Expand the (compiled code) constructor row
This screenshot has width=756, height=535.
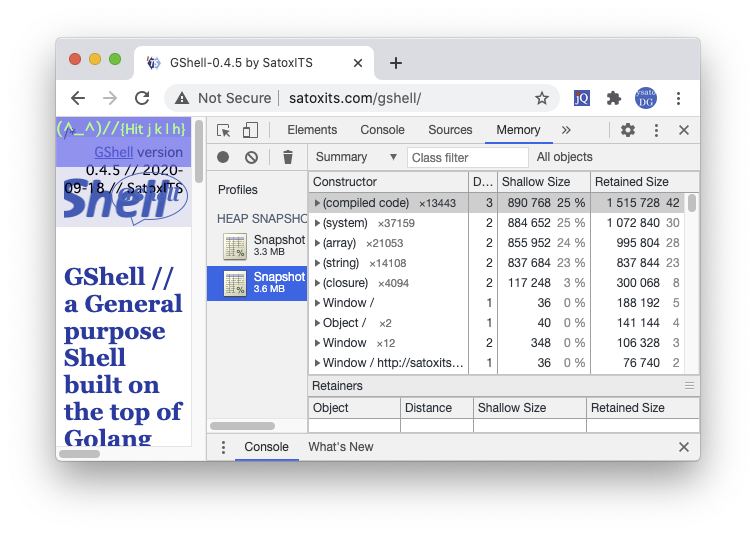tap(317, 203)
